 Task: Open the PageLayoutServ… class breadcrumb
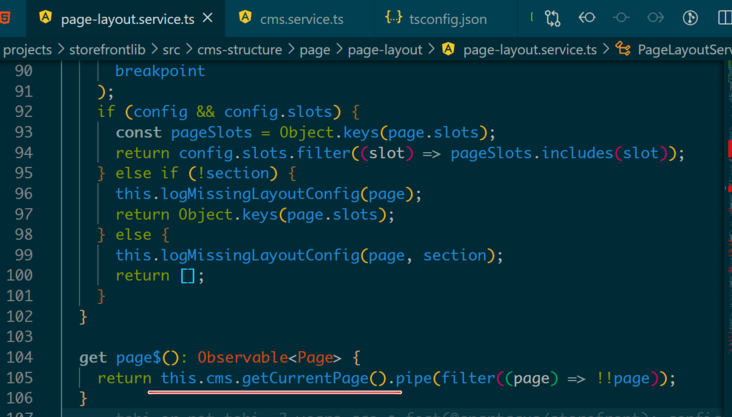click(684, 49)
